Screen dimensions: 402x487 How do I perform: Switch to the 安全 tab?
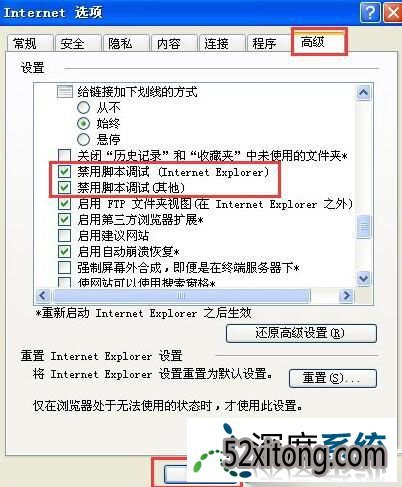[x=77, y=43]
